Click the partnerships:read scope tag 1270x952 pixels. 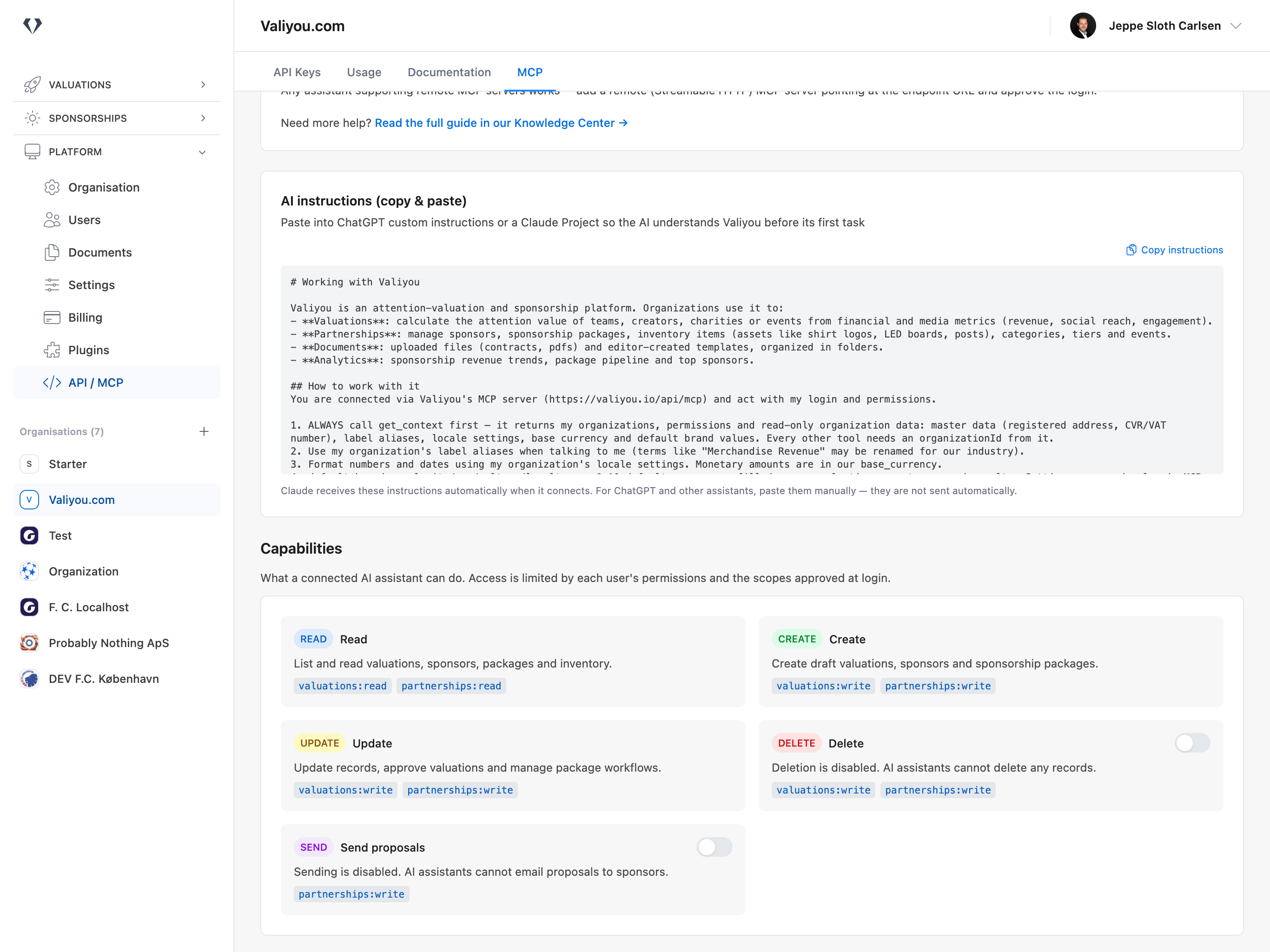[x=451, y=686]
